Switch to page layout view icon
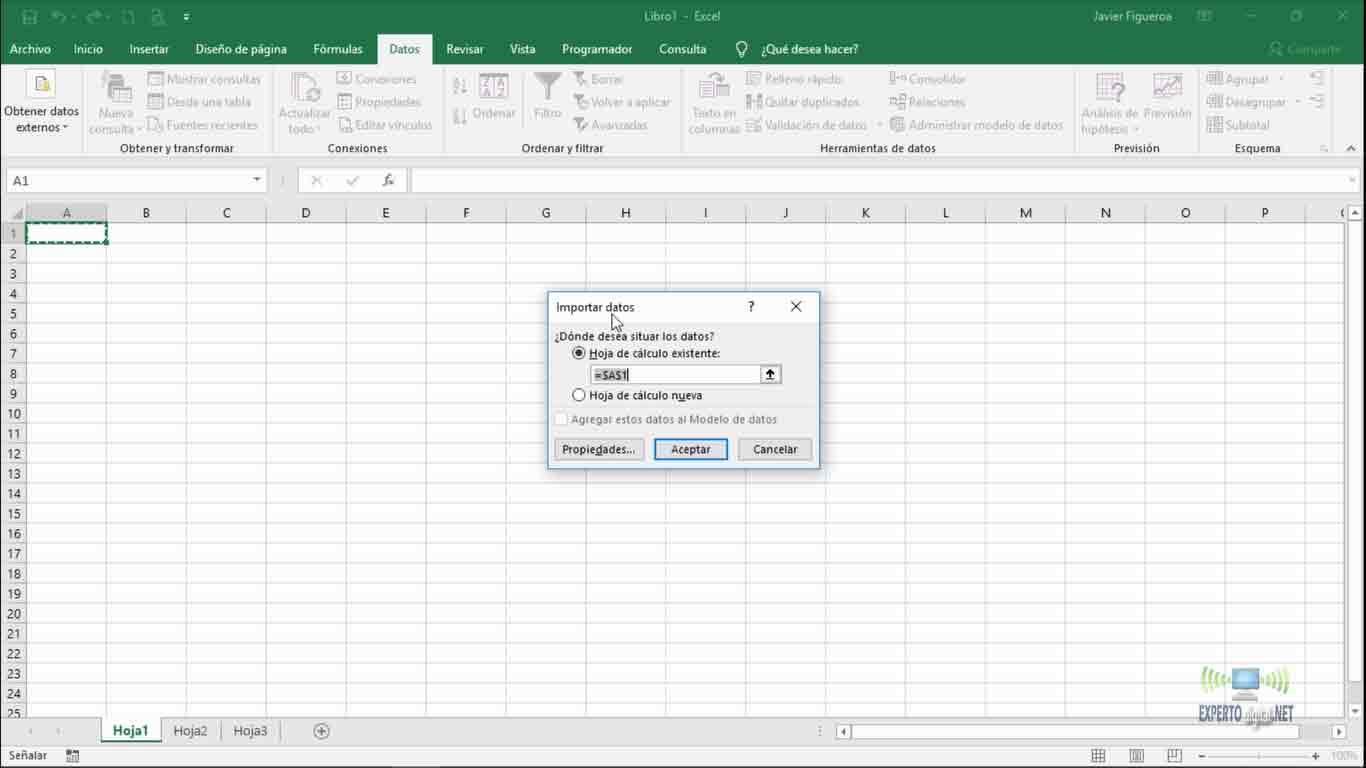This screenshot has height=768, width=1366. coord(1136,756)
